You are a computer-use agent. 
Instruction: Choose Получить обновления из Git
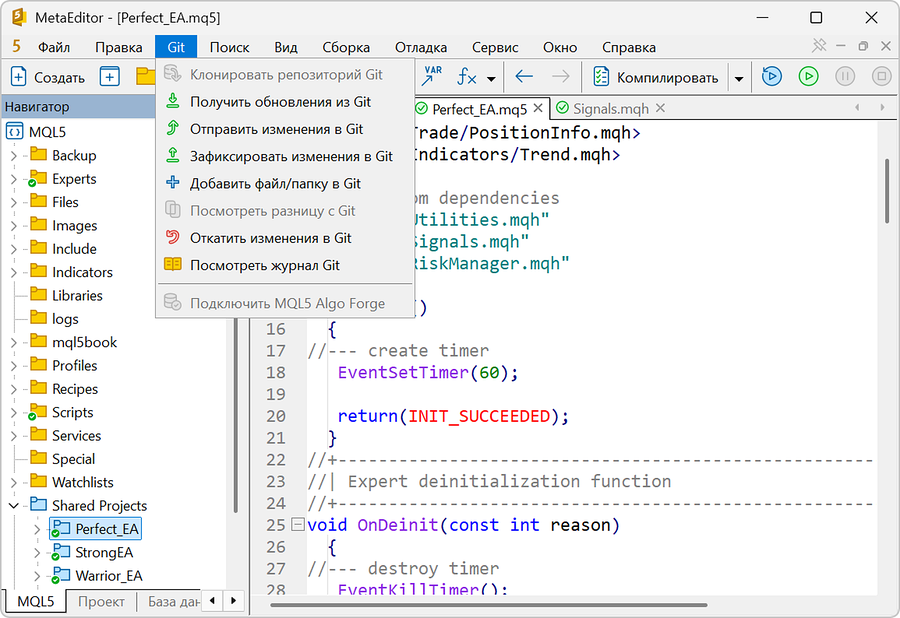285,102
